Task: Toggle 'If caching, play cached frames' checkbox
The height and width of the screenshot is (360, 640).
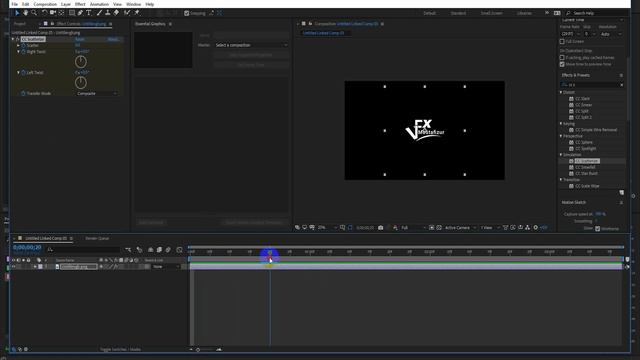Action: 562,58
